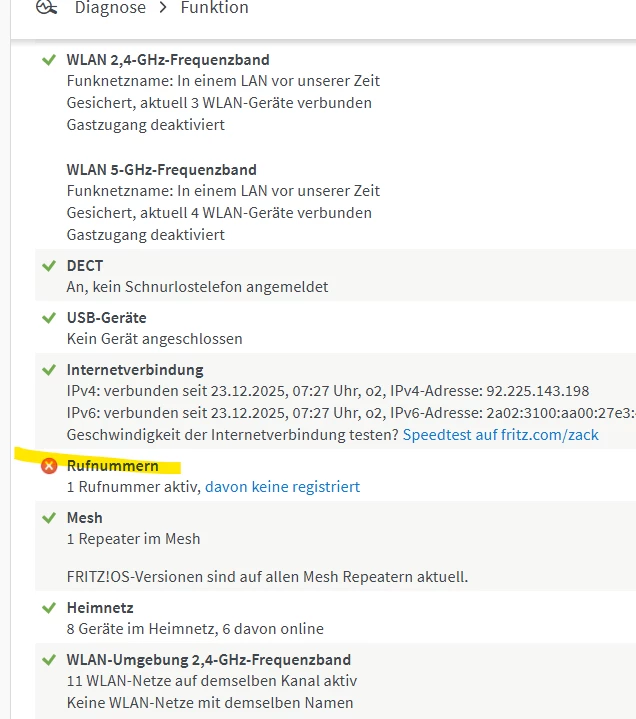Click the WLAN 5-GHz-Frequenzband heading
636x719 pixels.
pos(161,170)
